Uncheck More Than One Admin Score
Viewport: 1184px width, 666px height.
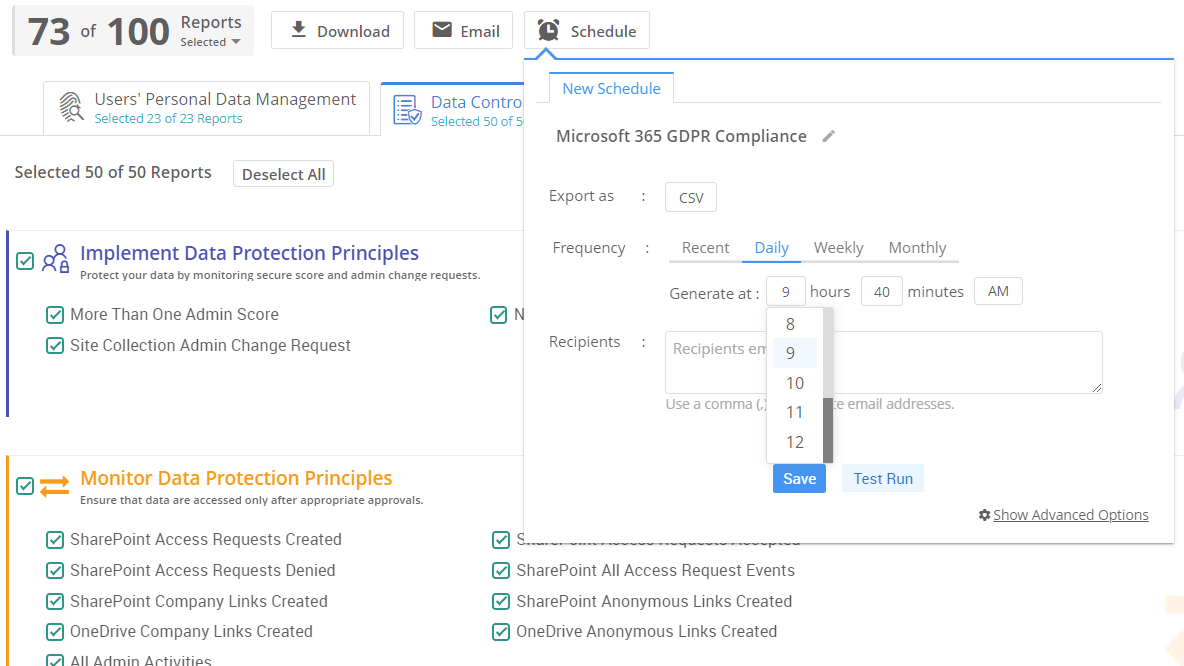point(55,314)
